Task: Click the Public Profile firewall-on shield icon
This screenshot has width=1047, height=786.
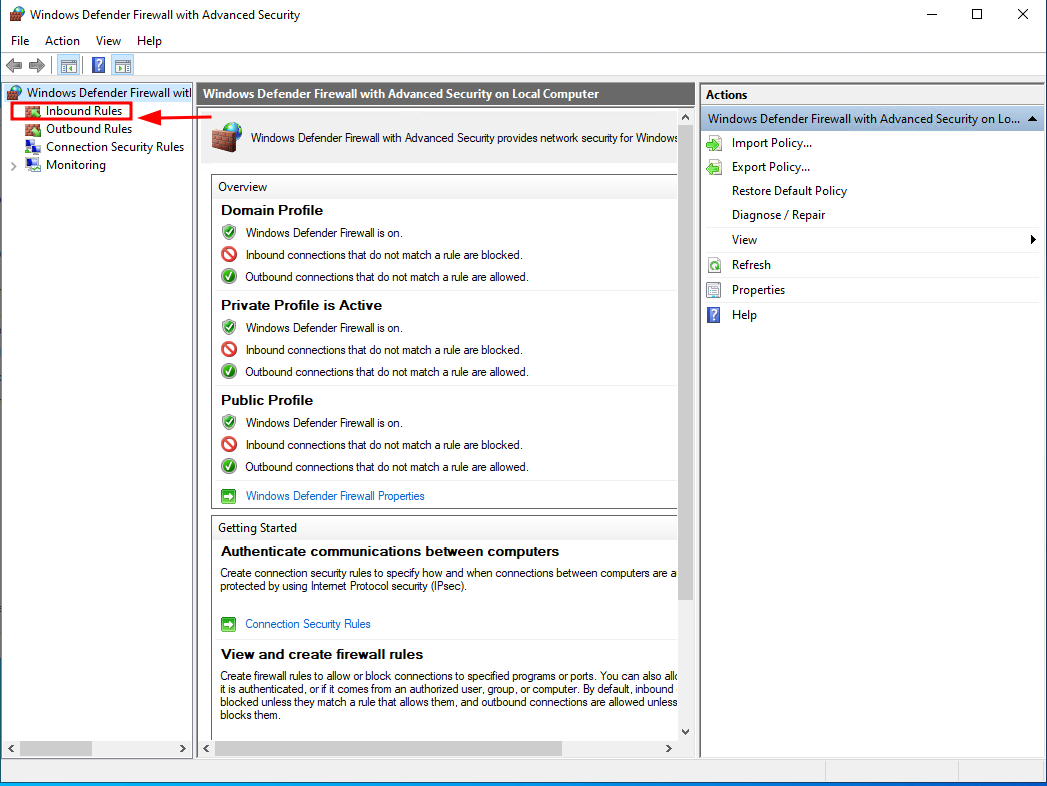Action: point(229,422)
